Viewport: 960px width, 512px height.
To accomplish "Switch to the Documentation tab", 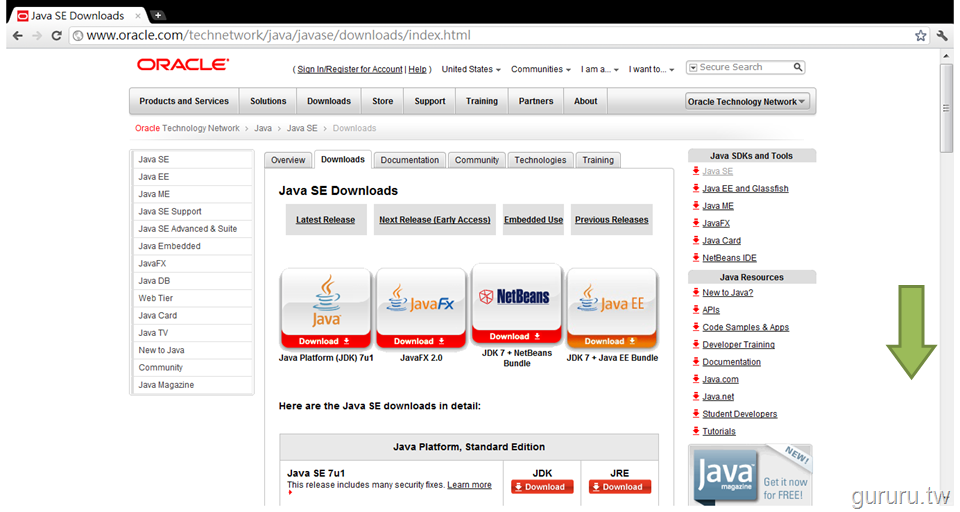I will tap(410, 160).
